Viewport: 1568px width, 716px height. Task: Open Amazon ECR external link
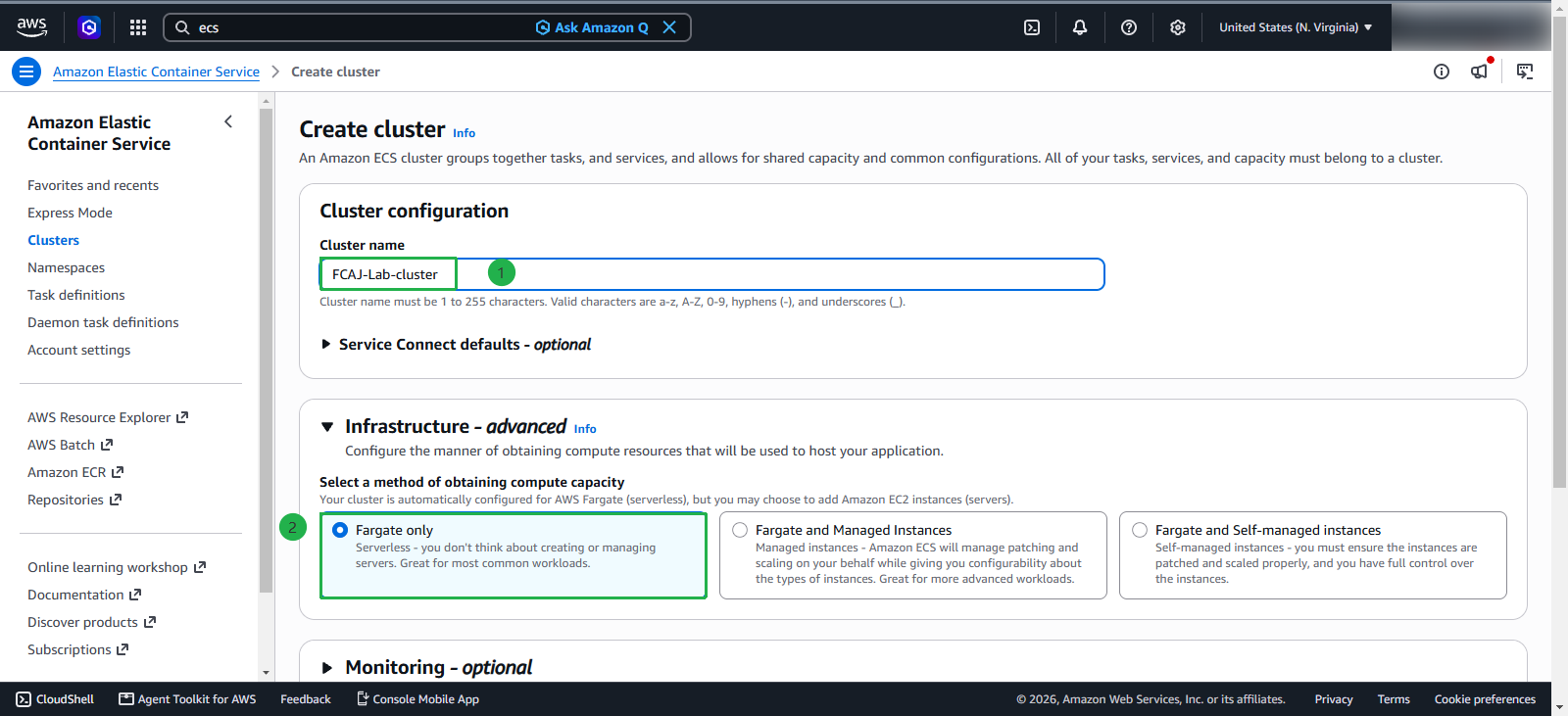pyautogui.click(x=75, y=472)
